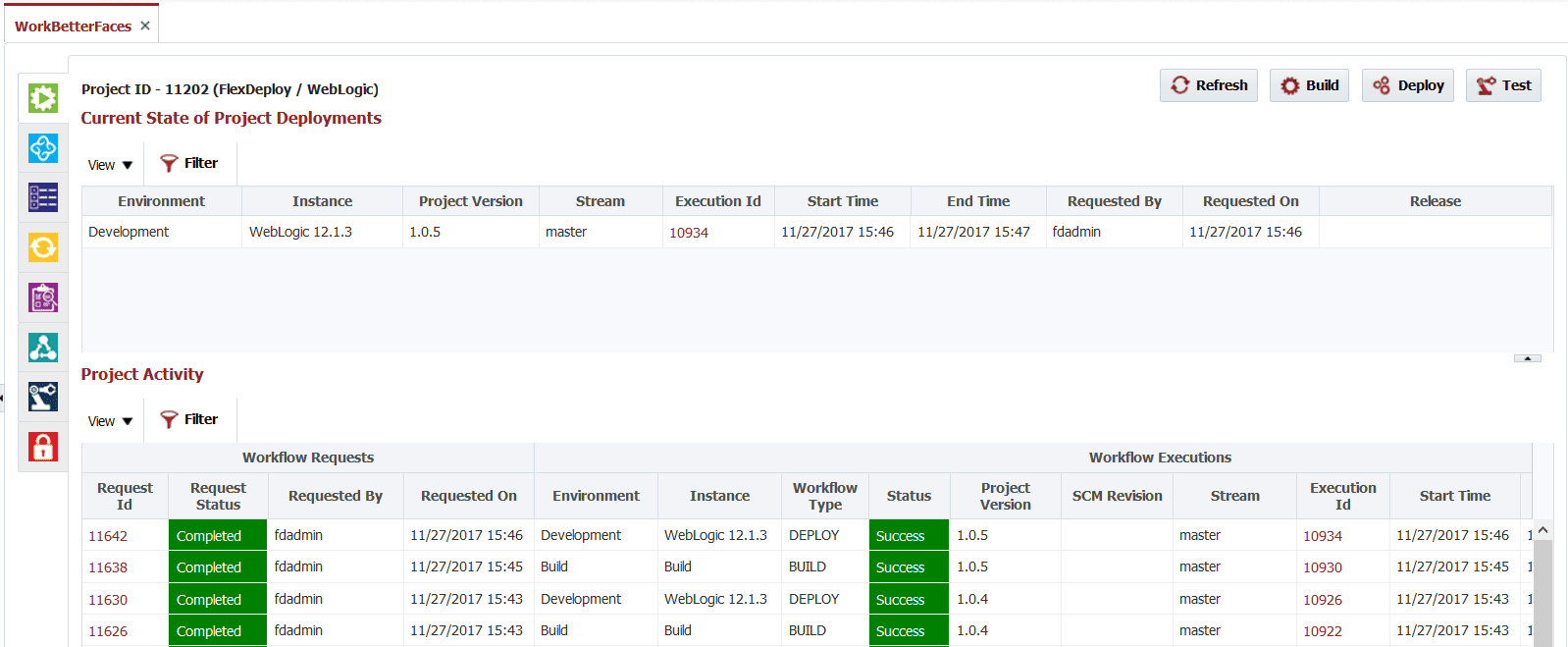Click project version 1.0.4 in row 11630
The image size is (1568, 647).
[972, 599]
